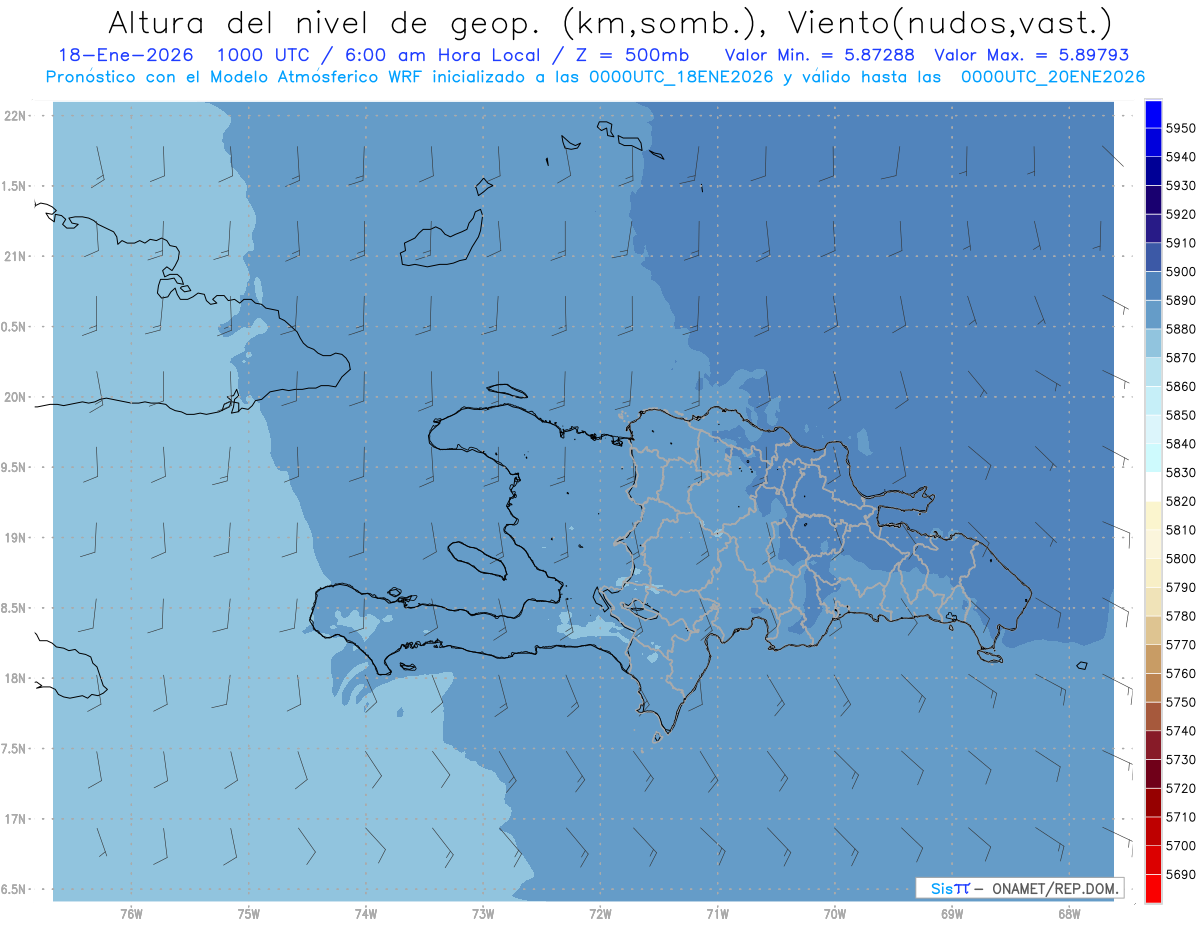The image size is (1200, 927).
Task: Click the "5820" colorbar label
Action: click(1180, 501)
